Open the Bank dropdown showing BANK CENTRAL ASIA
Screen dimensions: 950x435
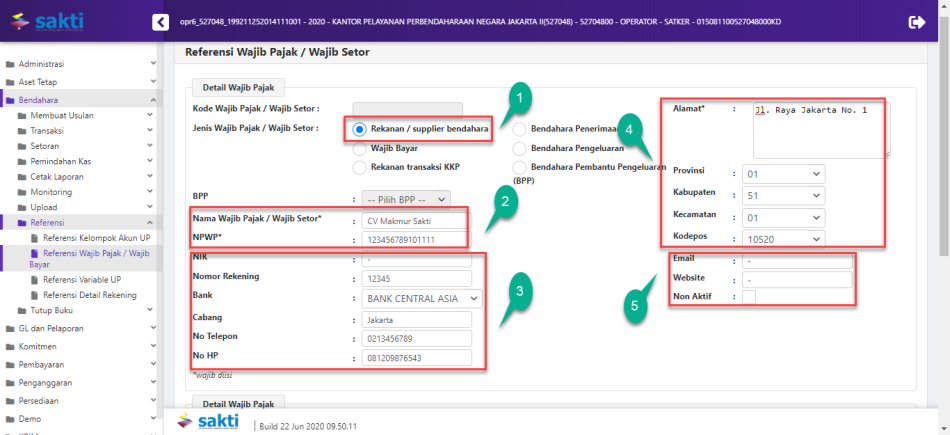click(x=422, y=298)
